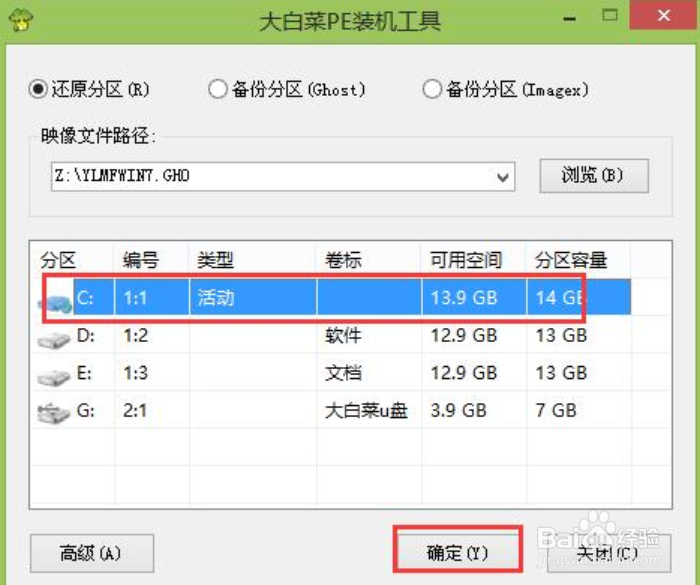Select the 2:1 partition number cell

pos(135,410)
